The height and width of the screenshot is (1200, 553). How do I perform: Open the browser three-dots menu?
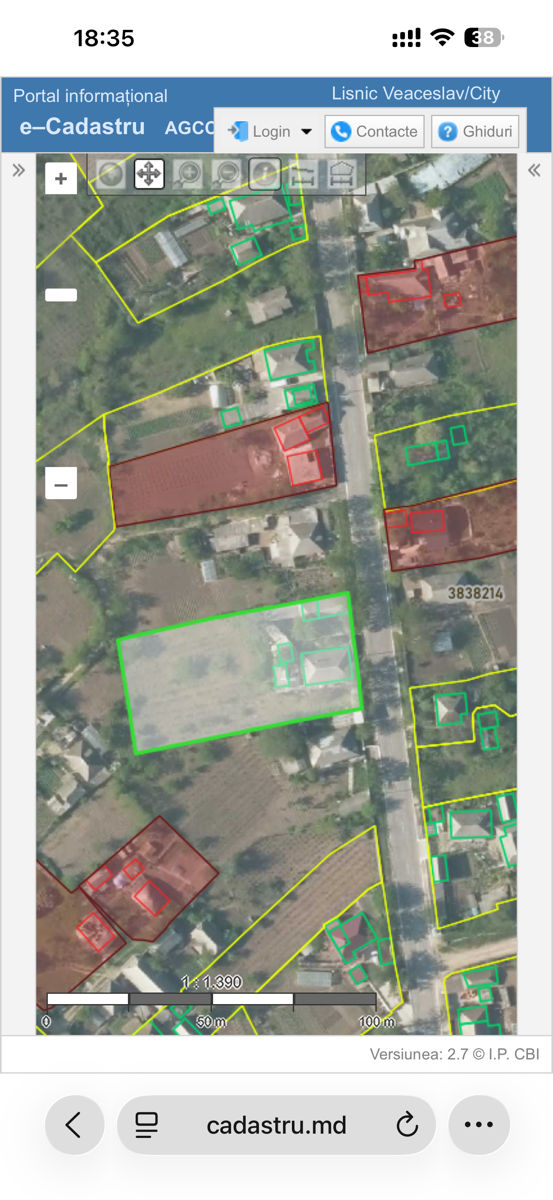coord(479,1125)
